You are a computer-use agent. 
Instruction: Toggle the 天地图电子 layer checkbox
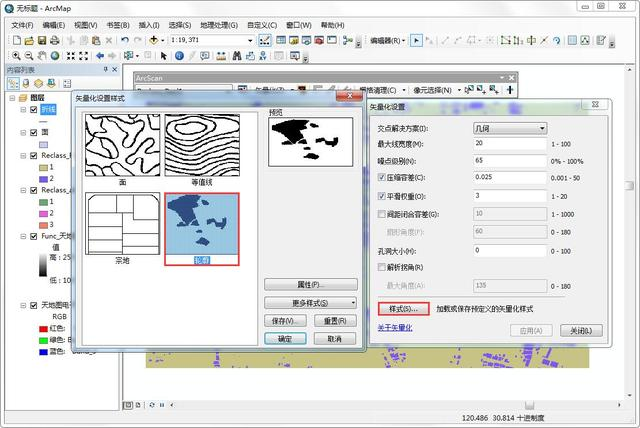(34, 305)
